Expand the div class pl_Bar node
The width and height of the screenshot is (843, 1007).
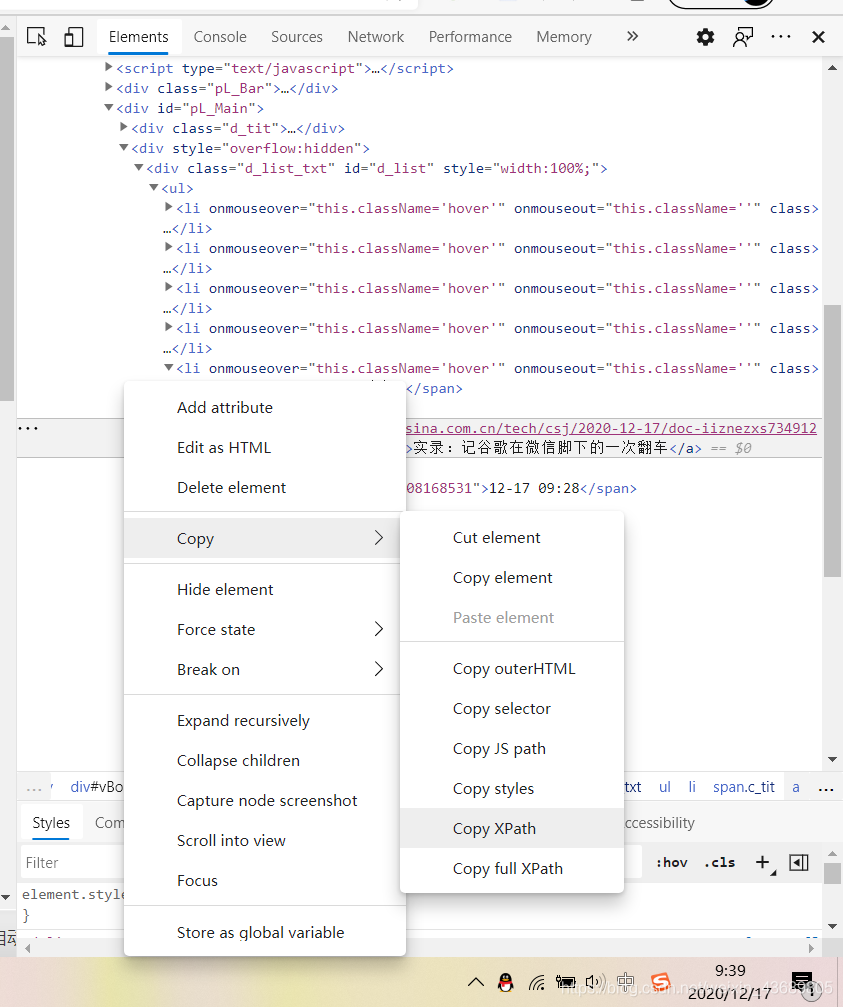click(x=109, y=87)
